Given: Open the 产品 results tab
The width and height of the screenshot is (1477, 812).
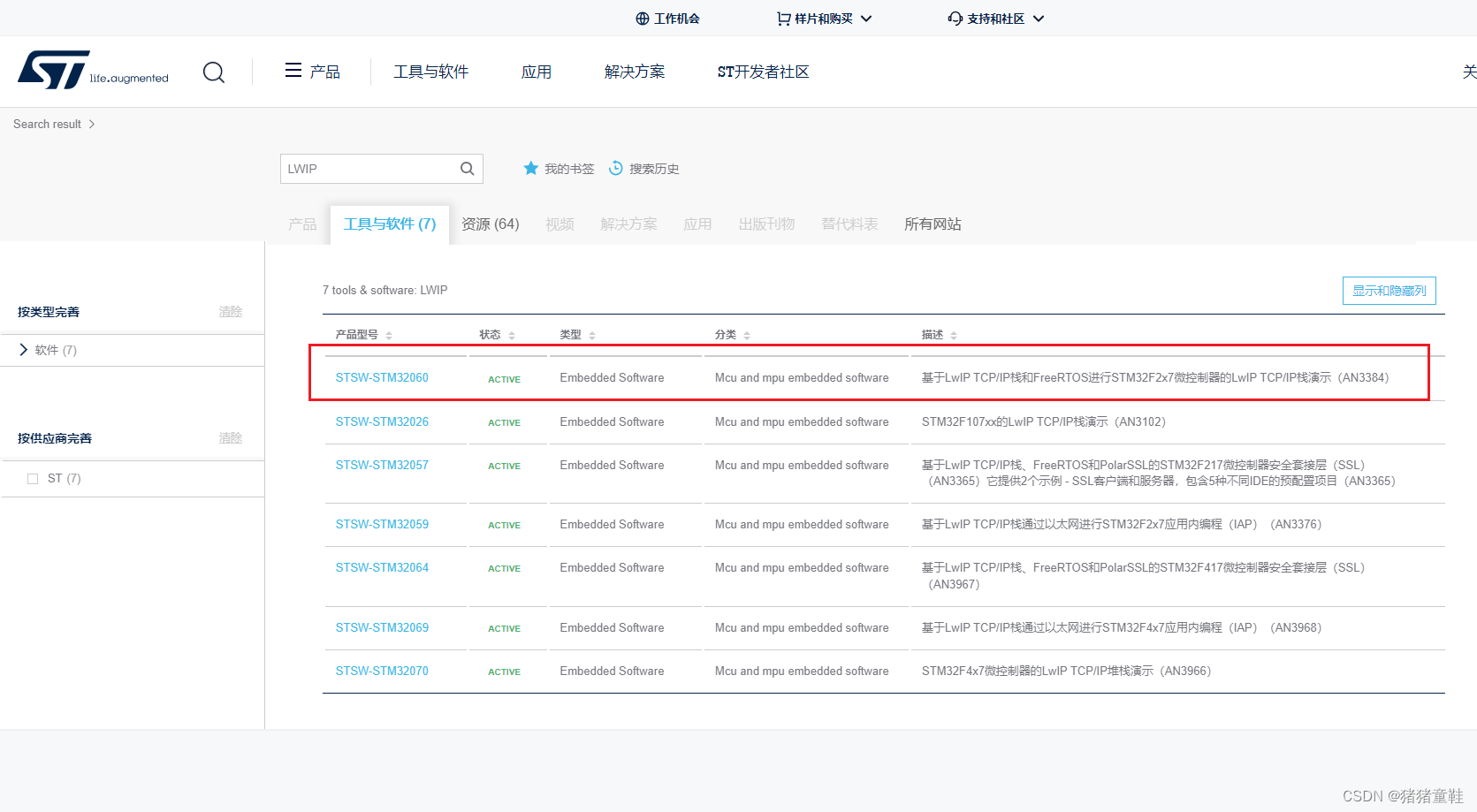Looking at the screenshot, I should click(302, 224).
